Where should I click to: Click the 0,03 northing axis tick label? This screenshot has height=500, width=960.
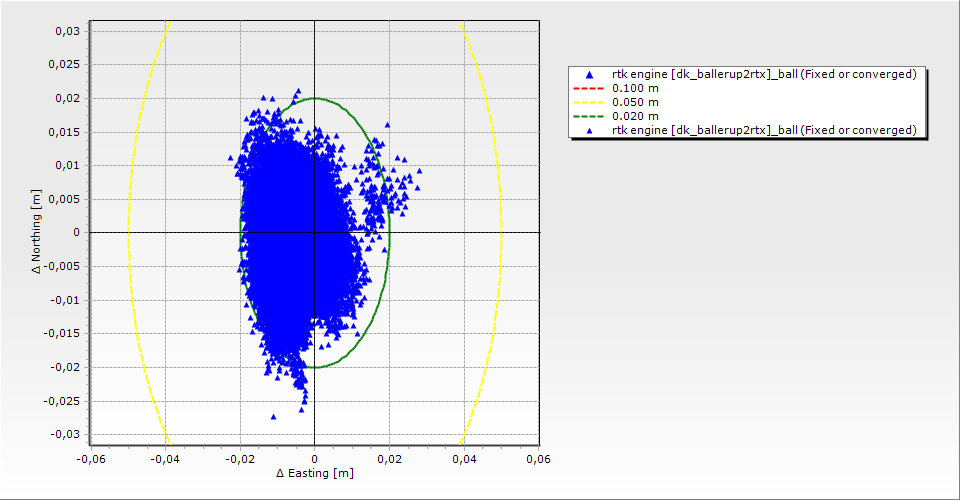[67, 31]
